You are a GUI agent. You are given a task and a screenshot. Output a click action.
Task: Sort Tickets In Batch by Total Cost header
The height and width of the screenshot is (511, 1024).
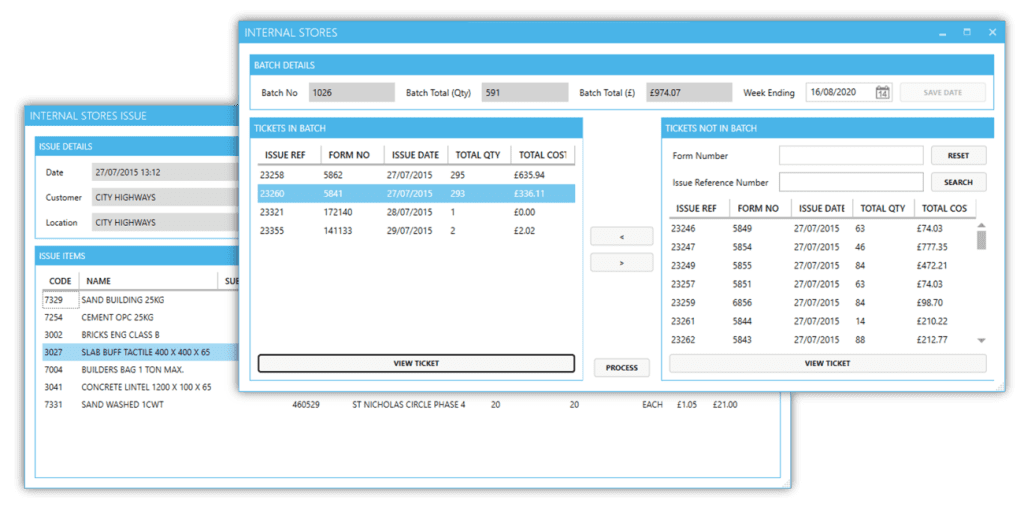pyautogui.click(x=543, y=155)
